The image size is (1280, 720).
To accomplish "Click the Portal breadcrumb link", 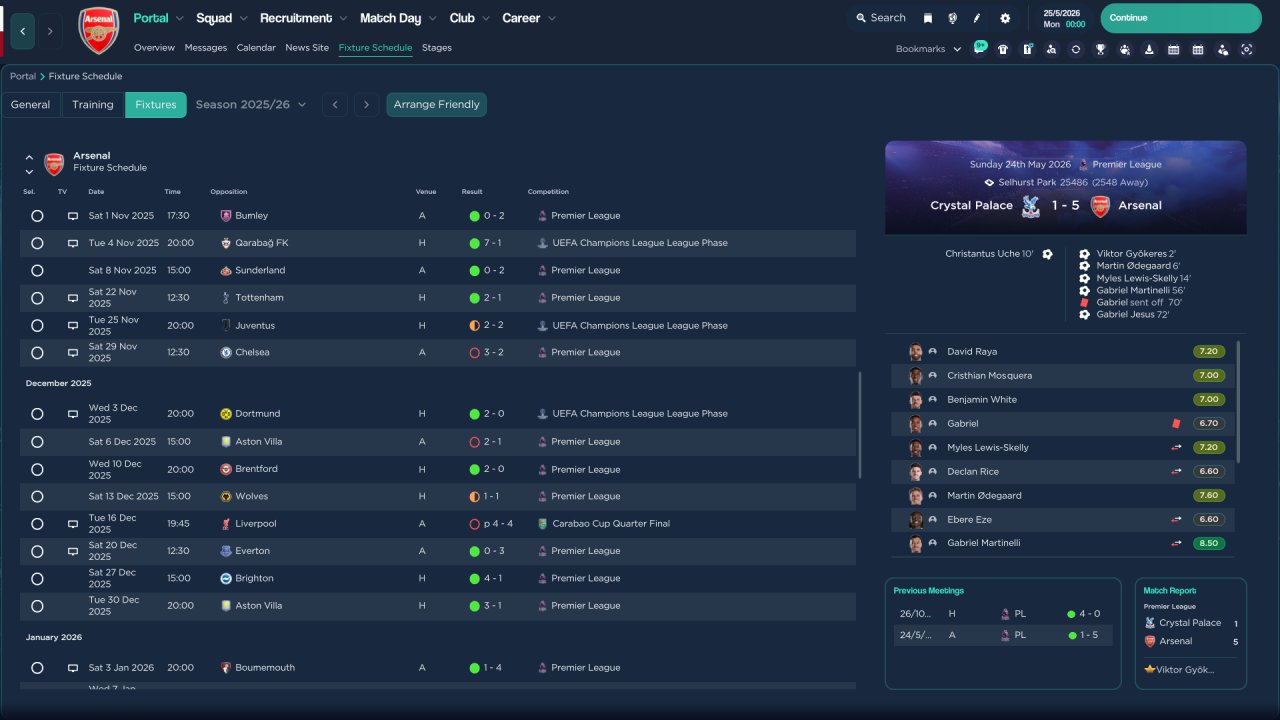I will pyautogui.click(x=23, y=76).
